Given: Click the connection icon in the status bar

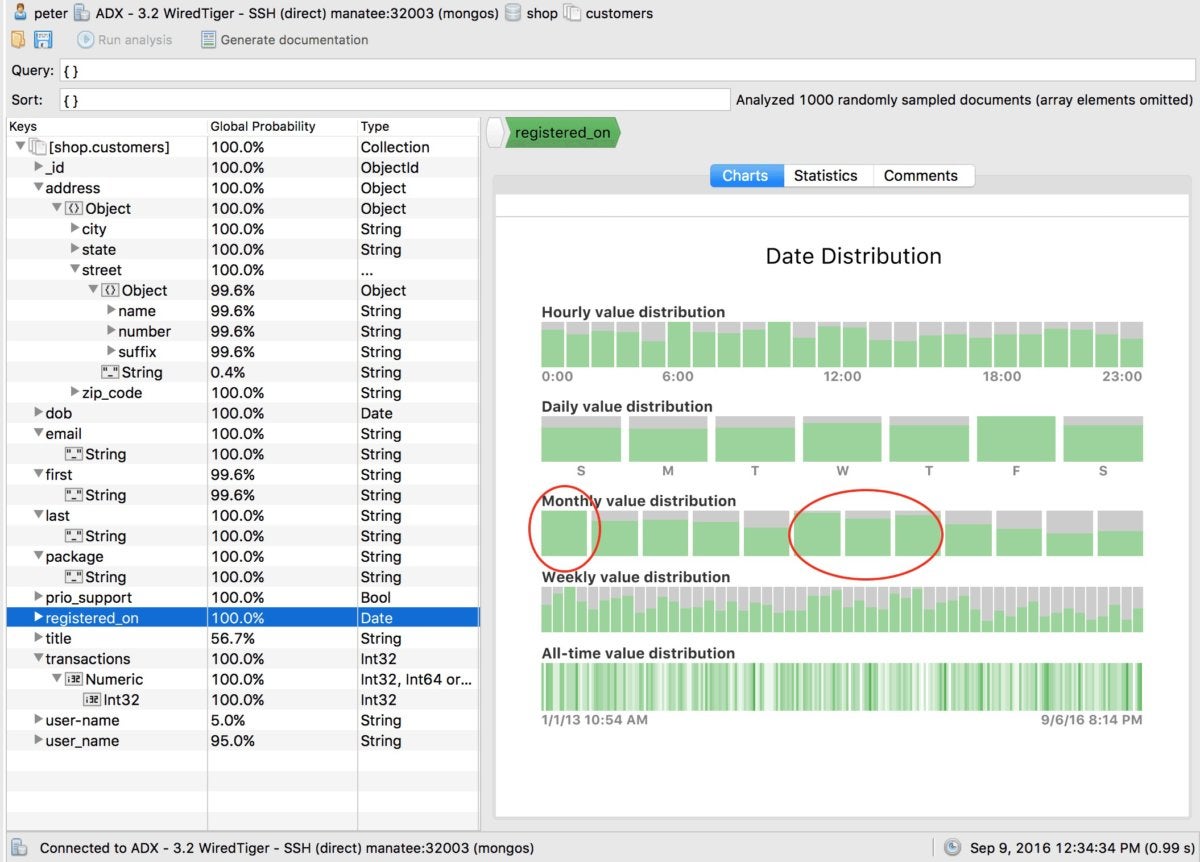Looking at the screenshot, I should (x=19, y=848).
